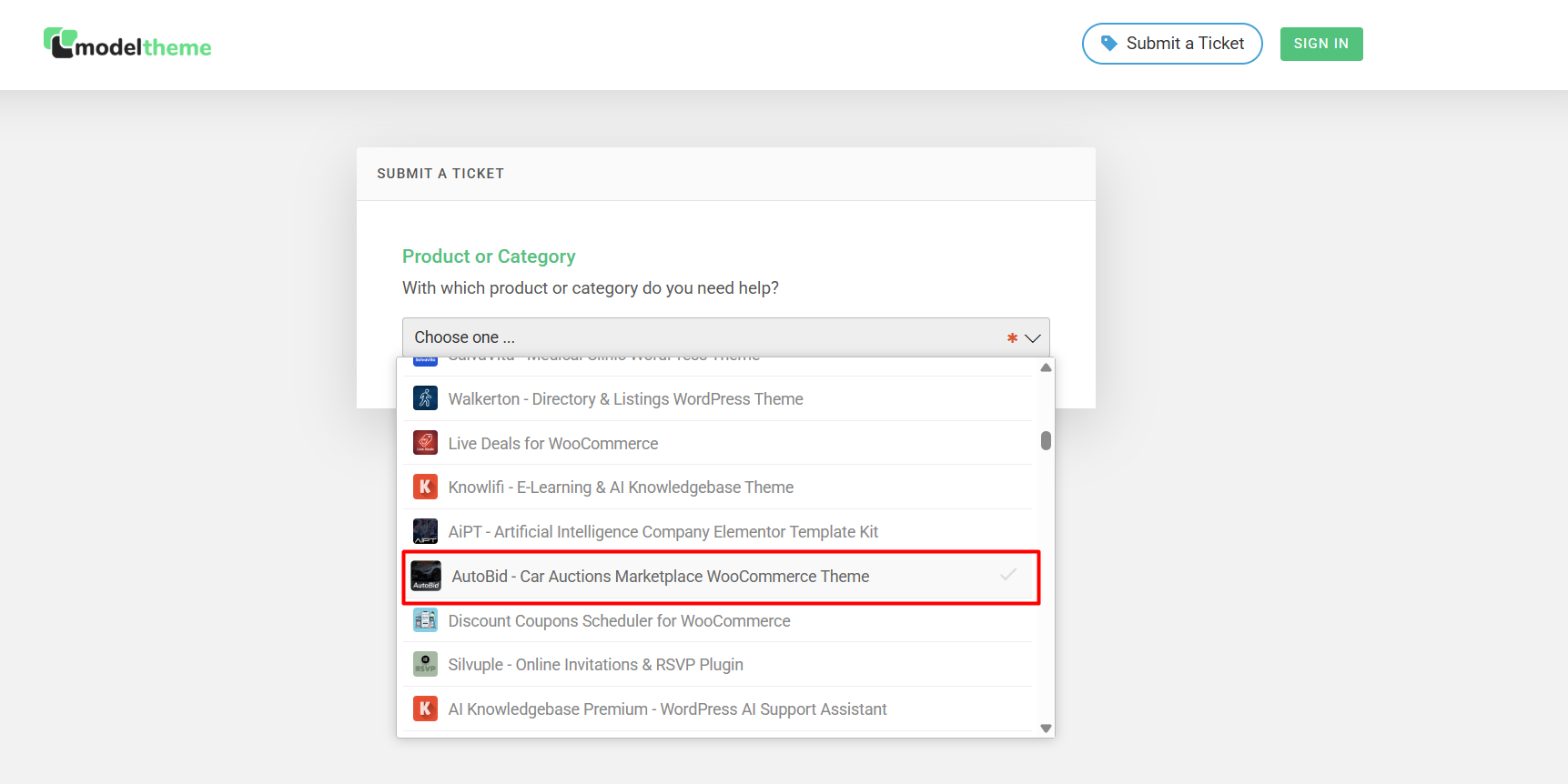Click the modeltheme logo
This screenshot has width=1568, height=784.
(x=127, y=44)
